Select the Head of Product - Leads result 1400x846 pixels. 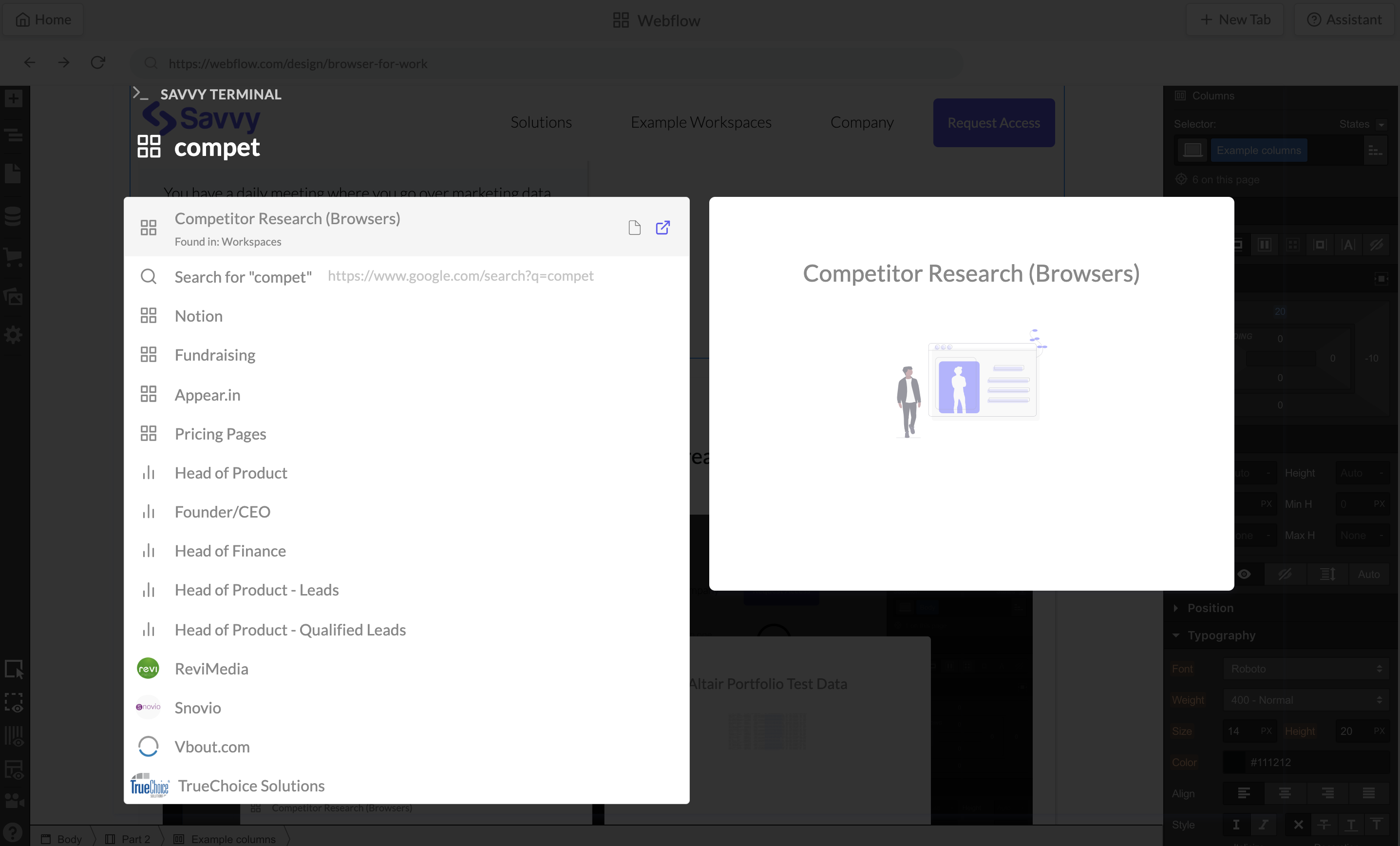point(407,590)
